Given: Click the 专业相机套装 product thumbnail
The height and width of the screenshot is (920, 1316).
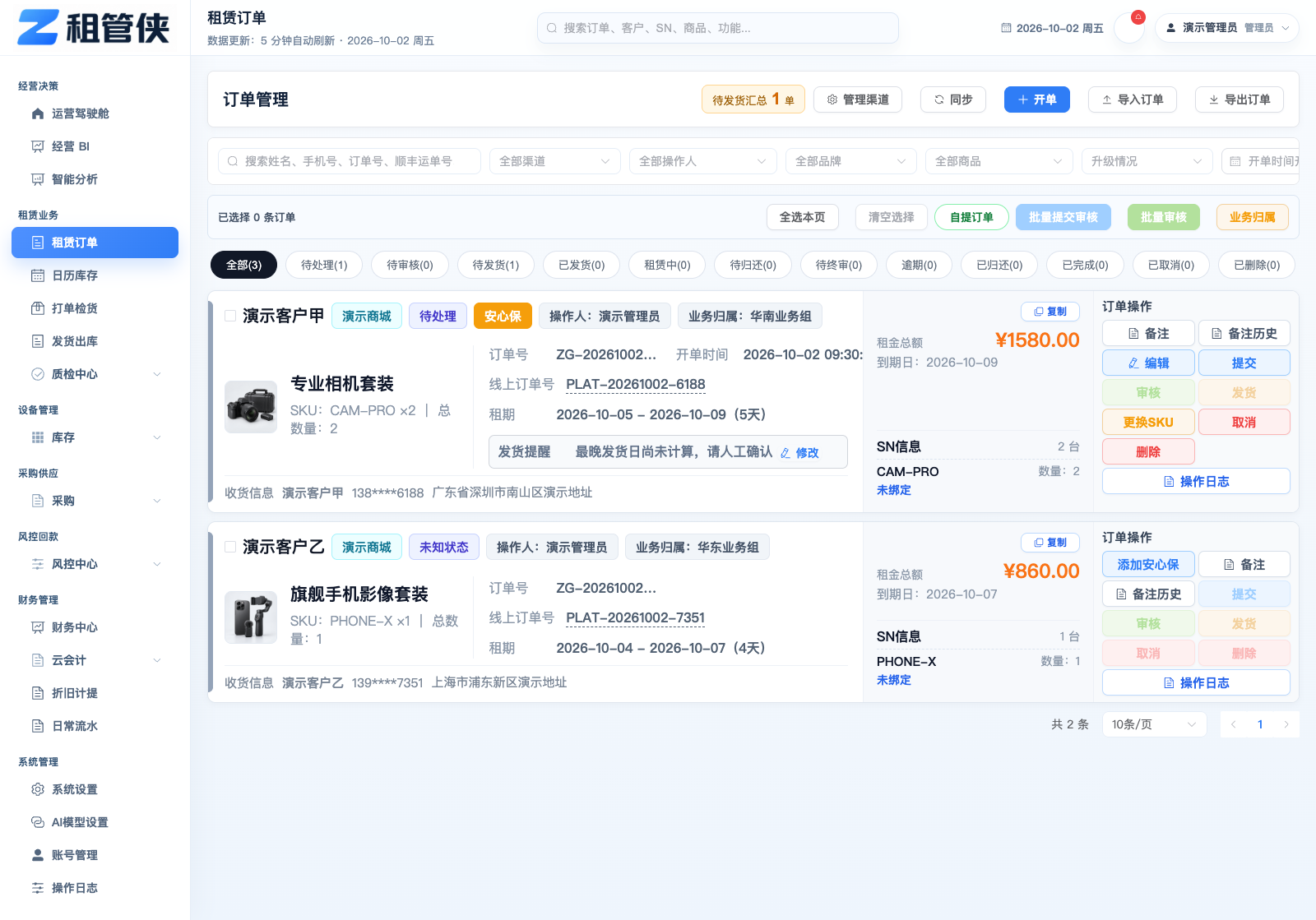Looking at the screenshot, I should click(x=251, y=407).
